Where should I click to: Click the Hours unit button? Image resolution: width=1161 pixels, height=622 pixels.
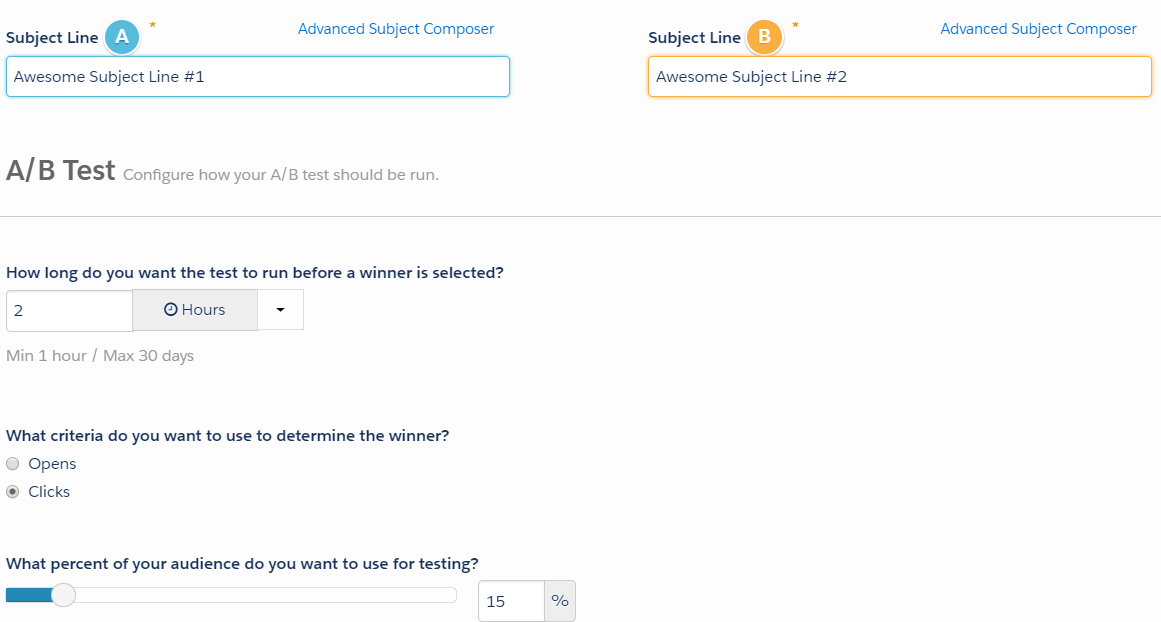point(195,309)
